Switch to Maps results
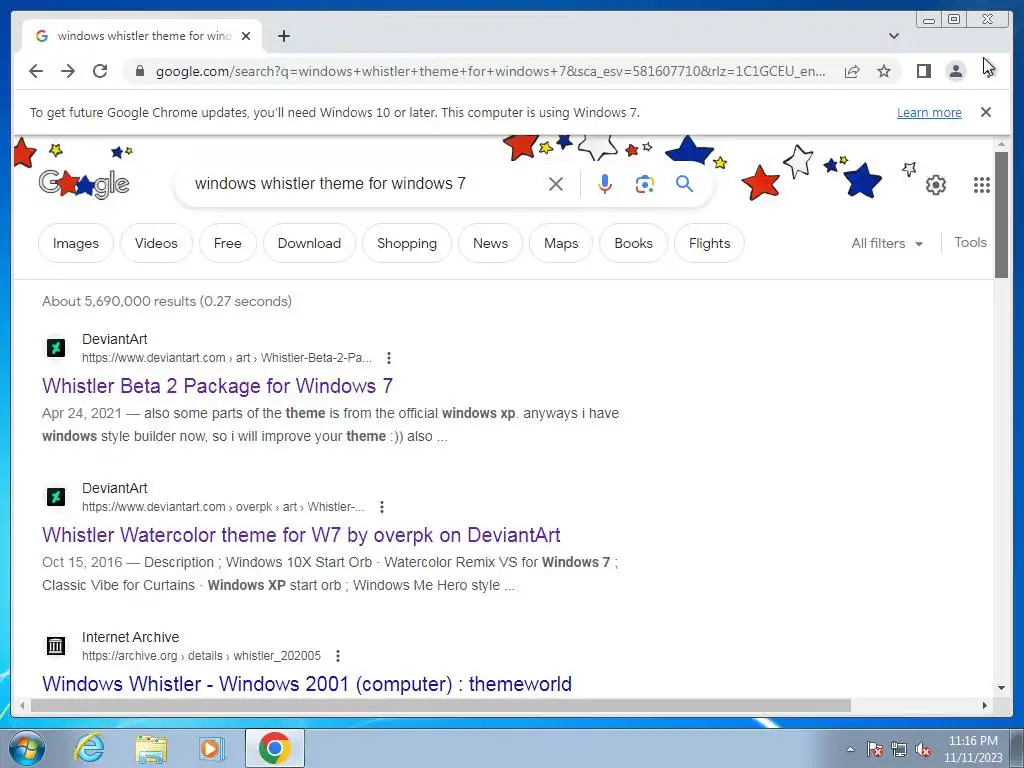This screenshot has height=768, width=1024. click(561, 243)
